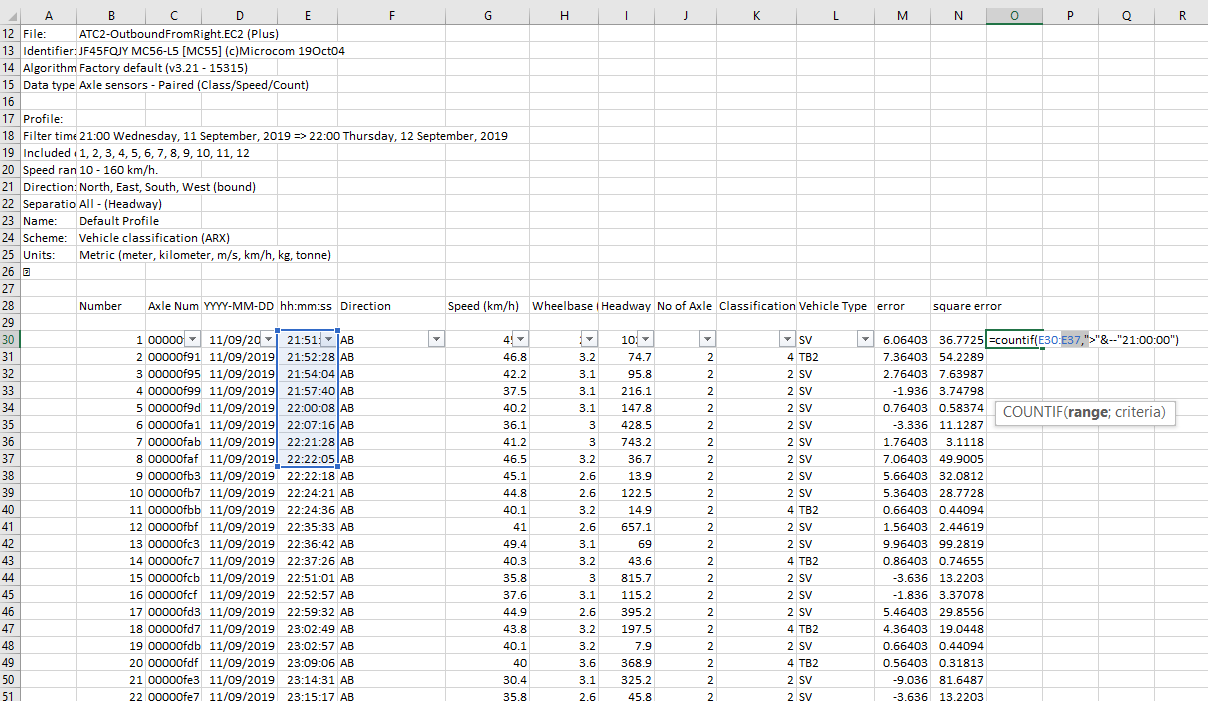This screenshot has height=701, width=1208.
Task: Click the axle number cell '00000fc3'
Action: [x=174, y=544]
